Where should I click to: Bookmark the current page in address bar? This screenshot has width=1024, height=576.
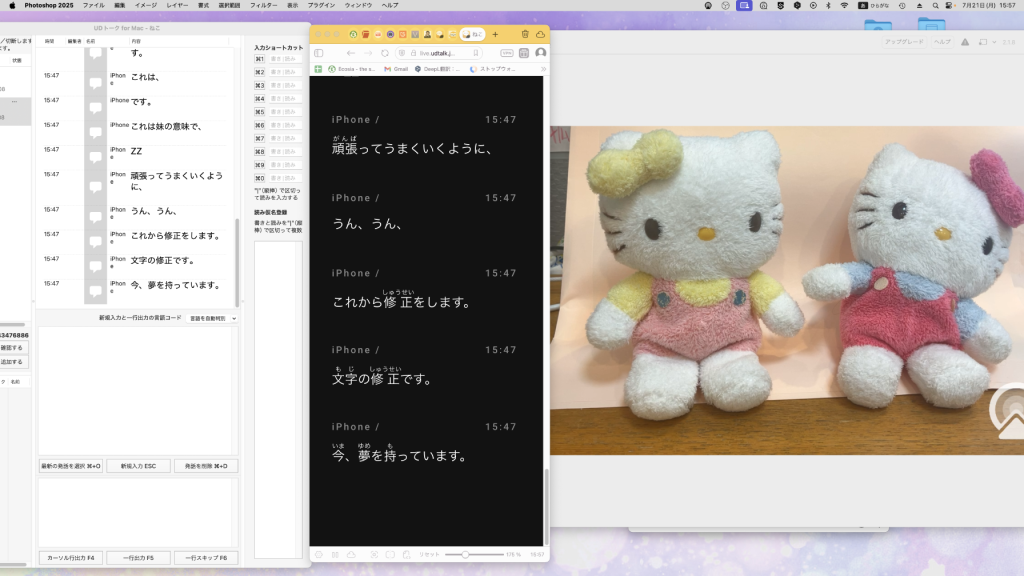click(475, 53)
